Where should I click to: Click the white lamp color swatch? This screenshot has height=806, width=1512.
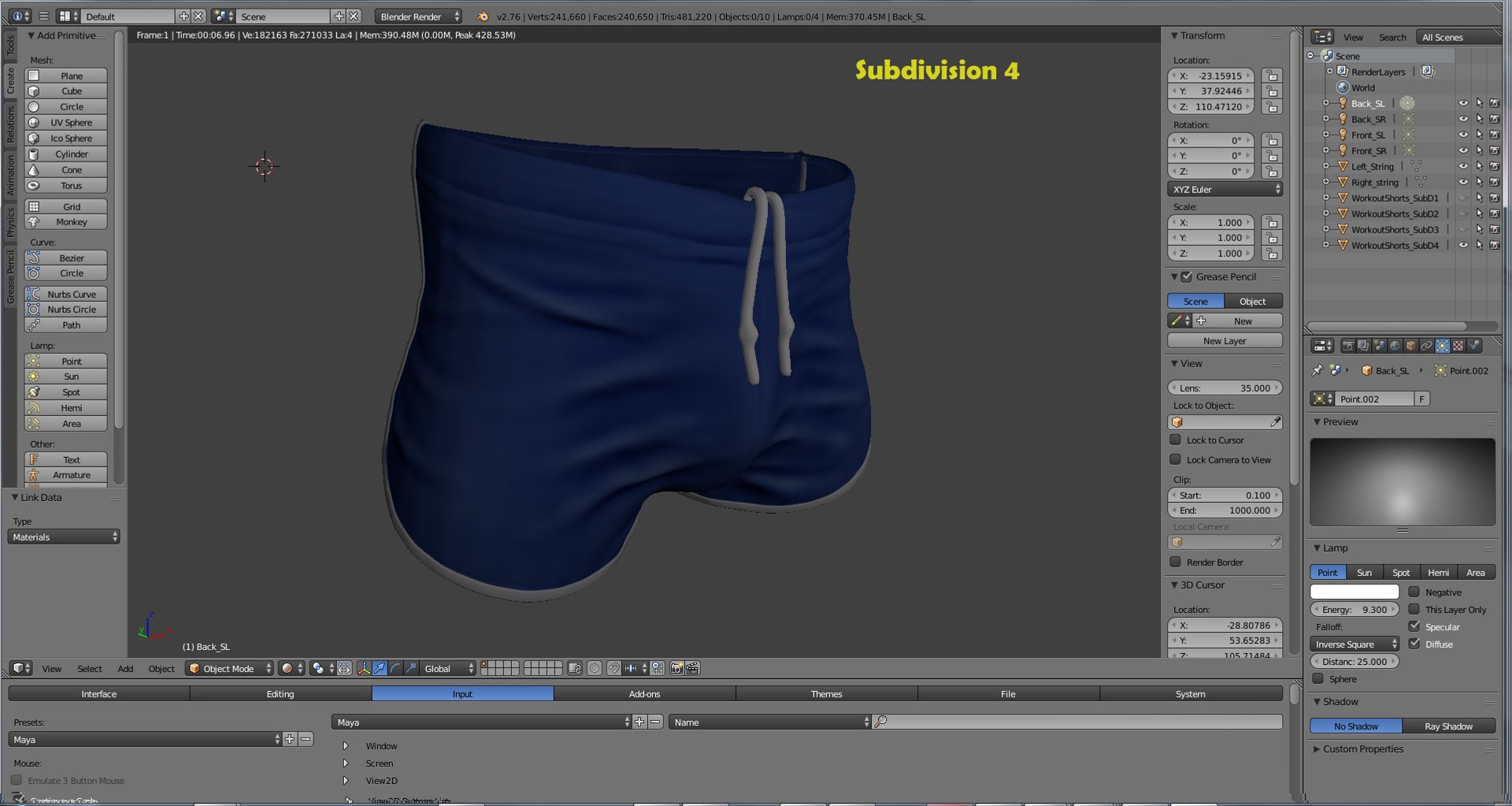[x=1354, y=592]
